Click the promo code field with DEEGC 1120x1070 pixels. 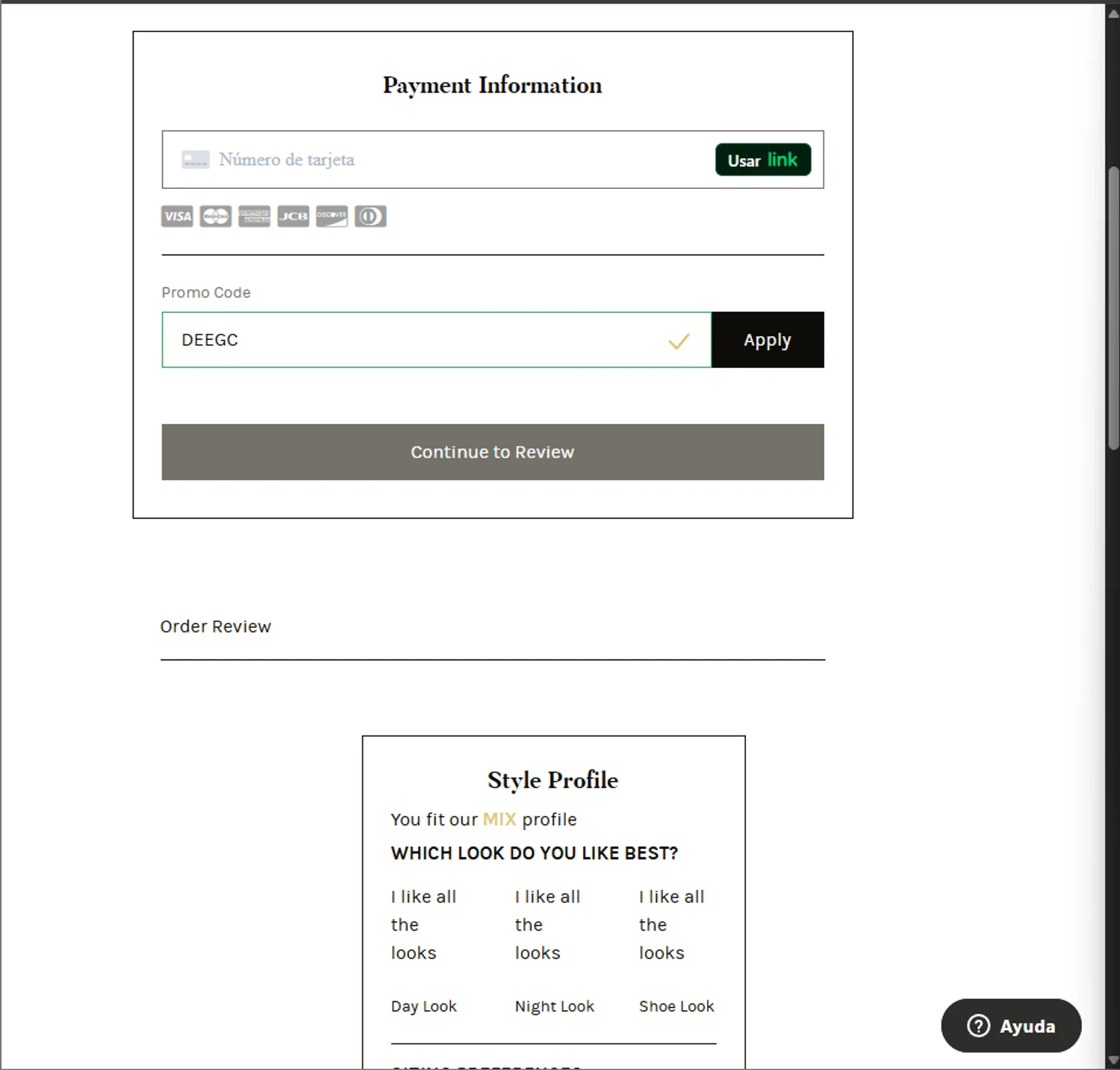[x=437, y=340]
